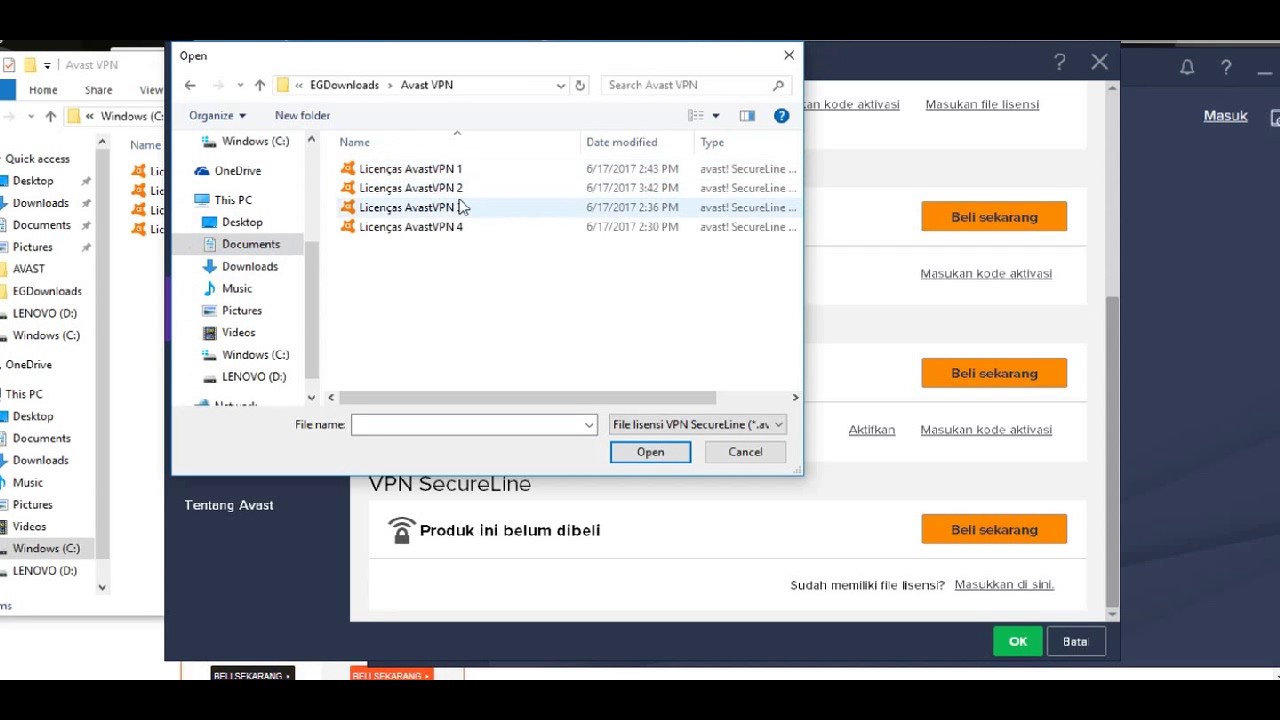Viewport: 1280px width, 720px height.
Task: Open Windows (C:) under This PC in dialog tree
Action: click(x=255, y=354)
